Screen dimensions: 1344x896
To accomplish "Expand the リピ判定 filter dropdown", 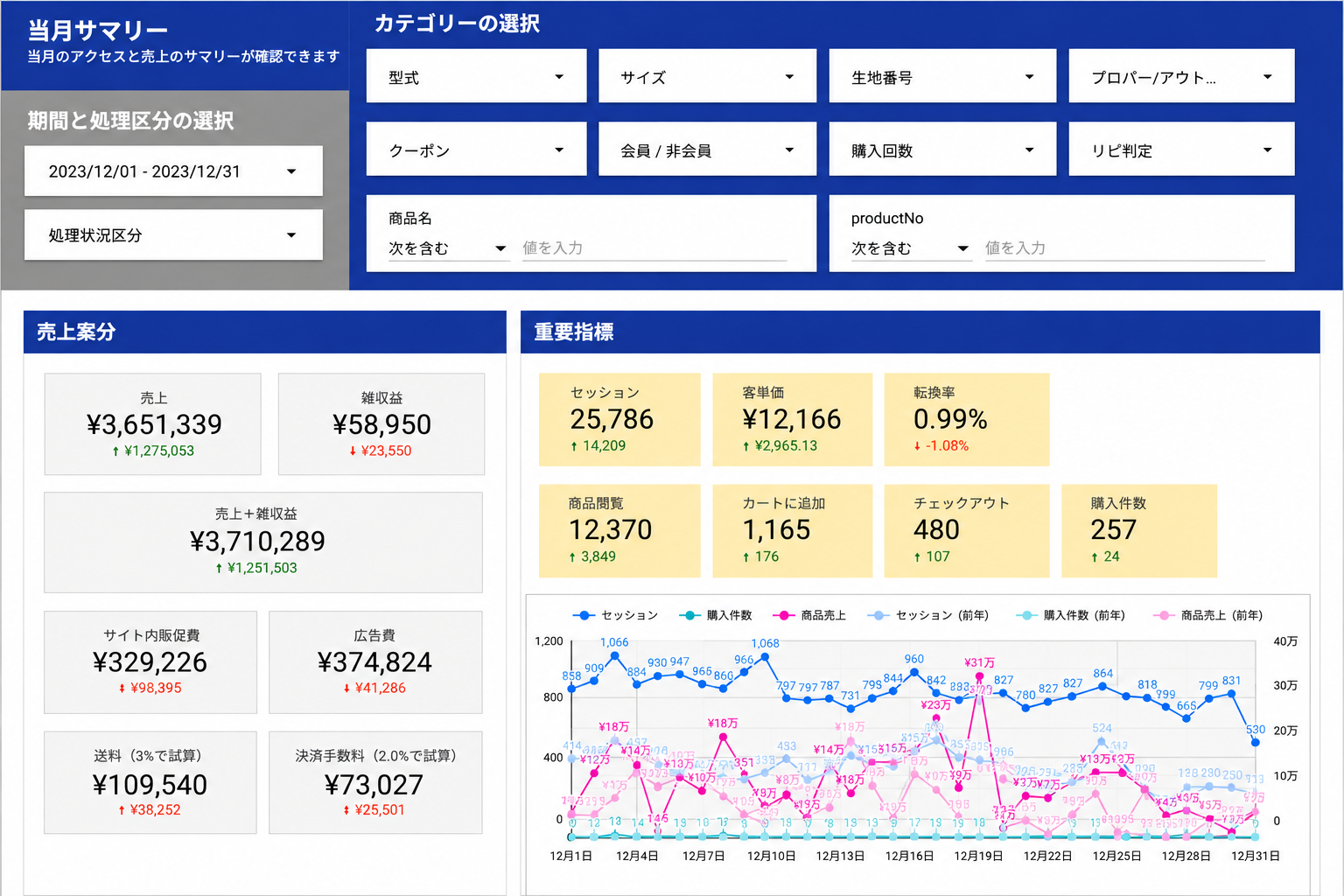I will [x=1181, y=150].
